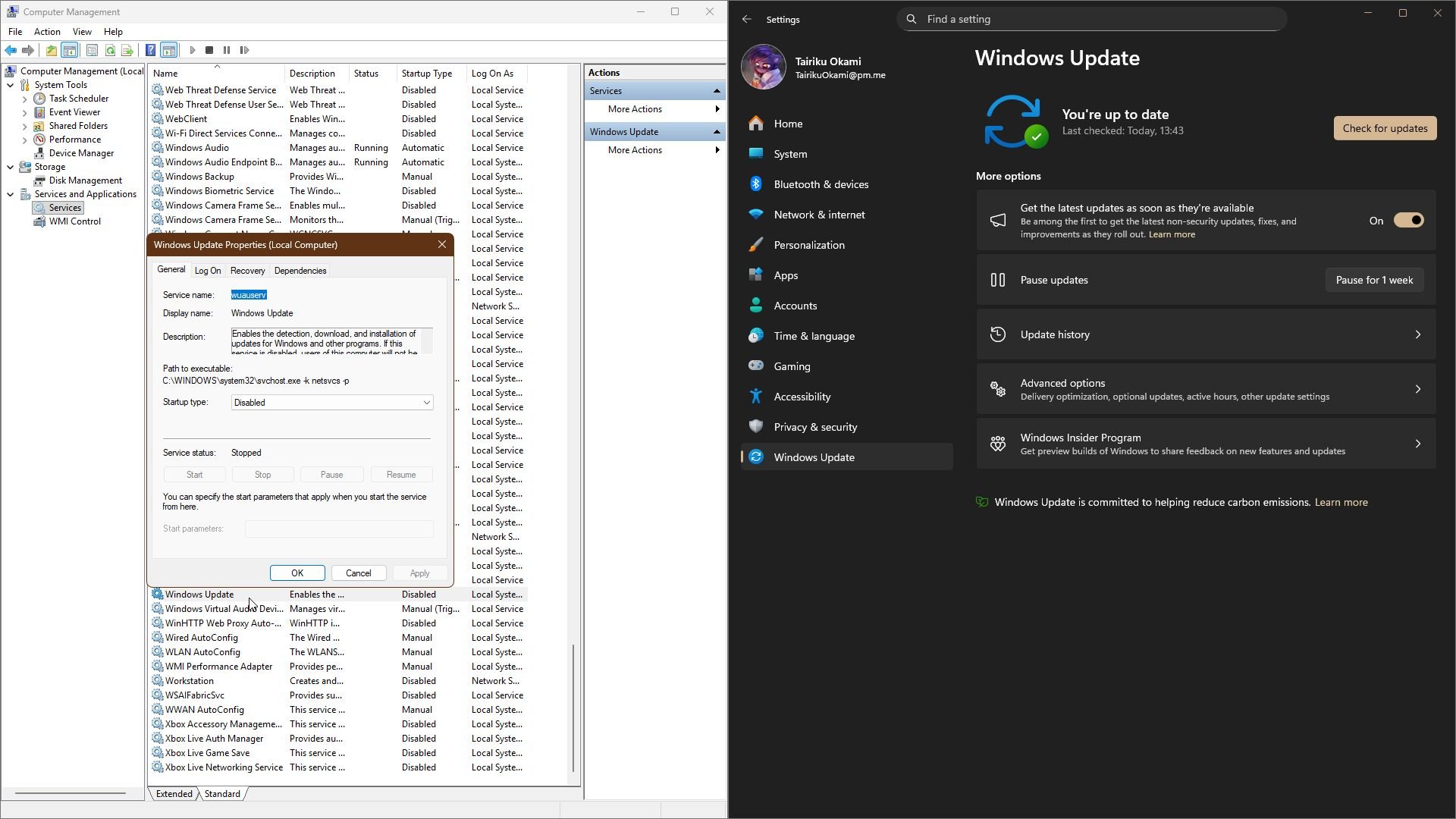Click Cancel in Windows Update Properties dialog
Screen dimensions: 1456x819
coord(358,573)
